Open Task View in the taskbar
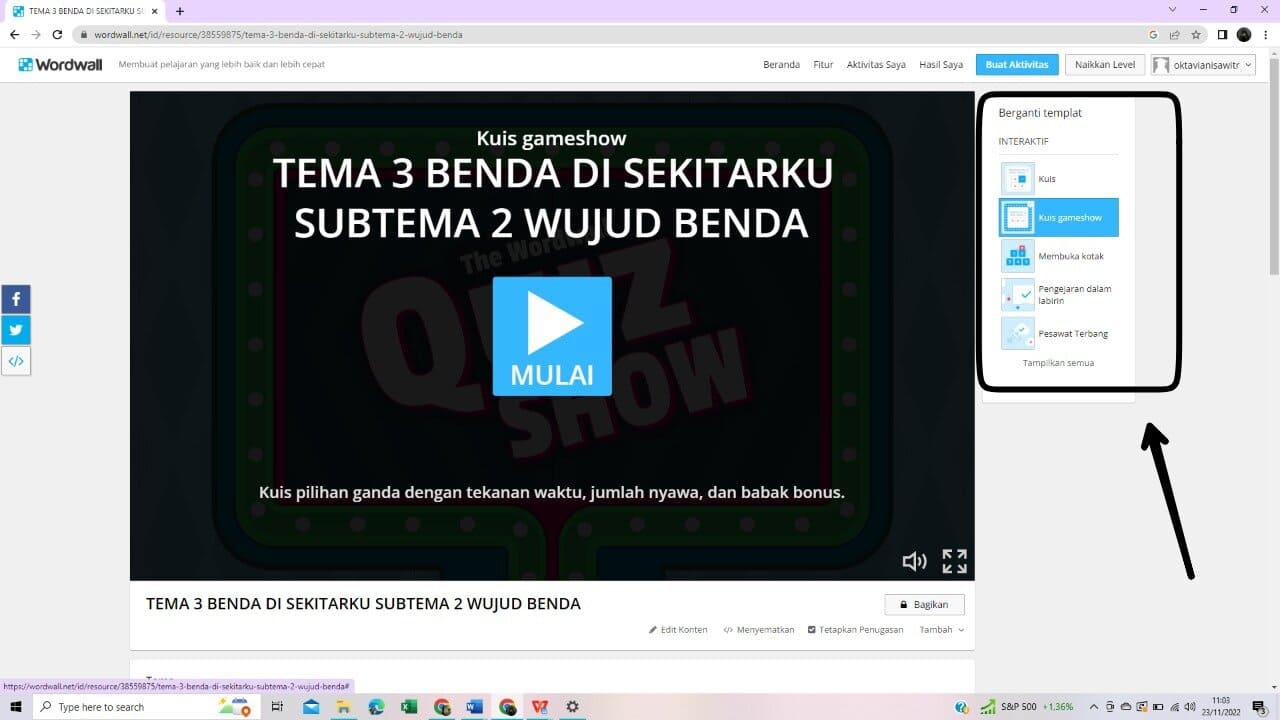This screenshot has width=1280, height=720. pyautogui.click(x=277, y=707)
